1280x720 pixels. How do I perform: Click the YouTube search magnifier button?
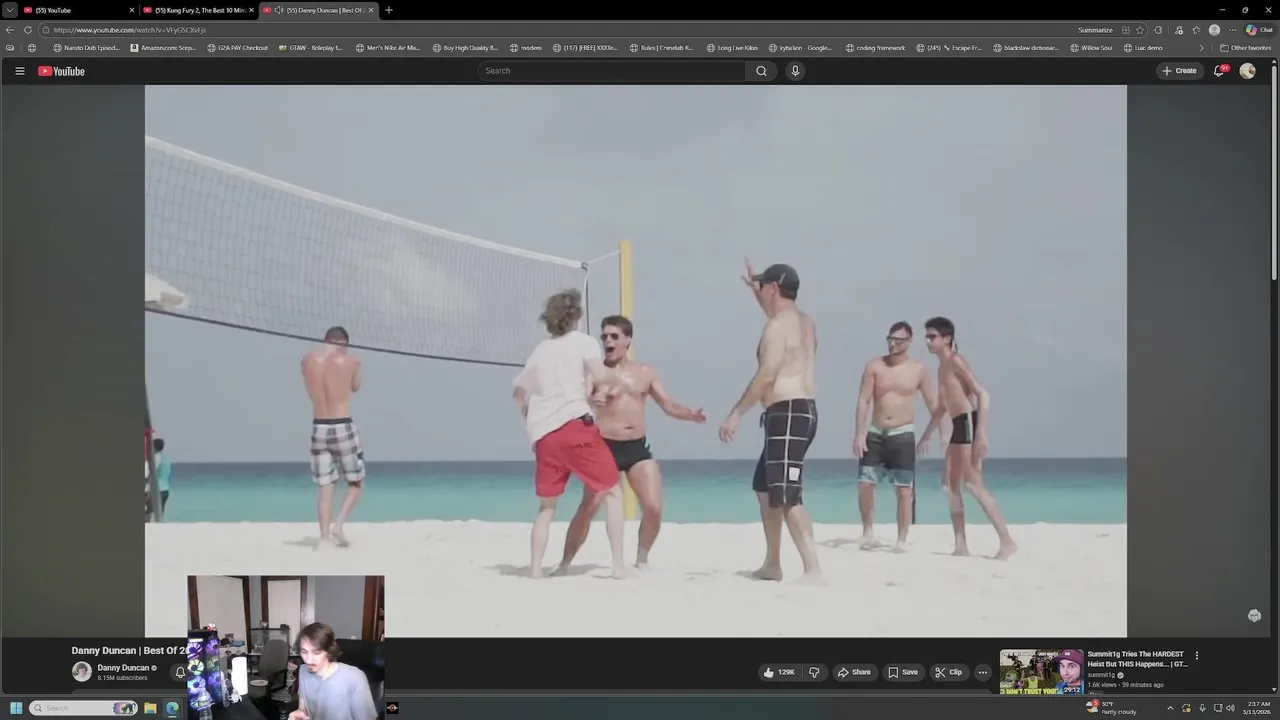(761, 71)
